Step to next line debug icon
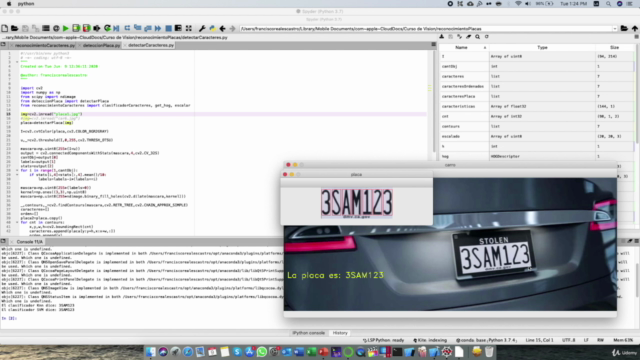 point(127,29)
